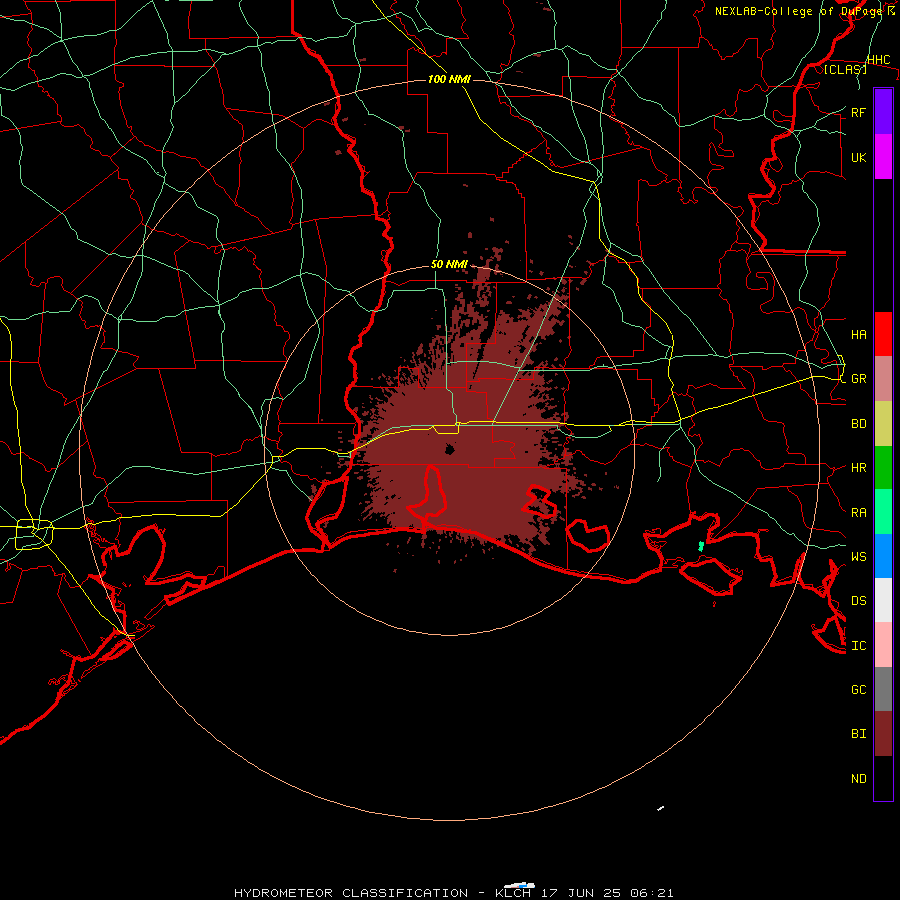This screenshot has height=900, width=900.
Task: Click the 17 JUN 25 06:21 timestamp
Action: [x=607, y=893]
